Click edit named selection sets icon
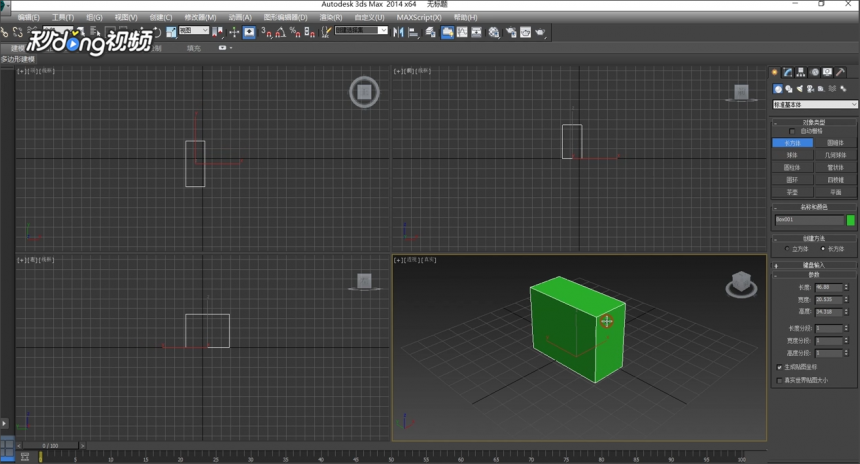The height and width of the screenshot is (464, 860). [326, 32]
